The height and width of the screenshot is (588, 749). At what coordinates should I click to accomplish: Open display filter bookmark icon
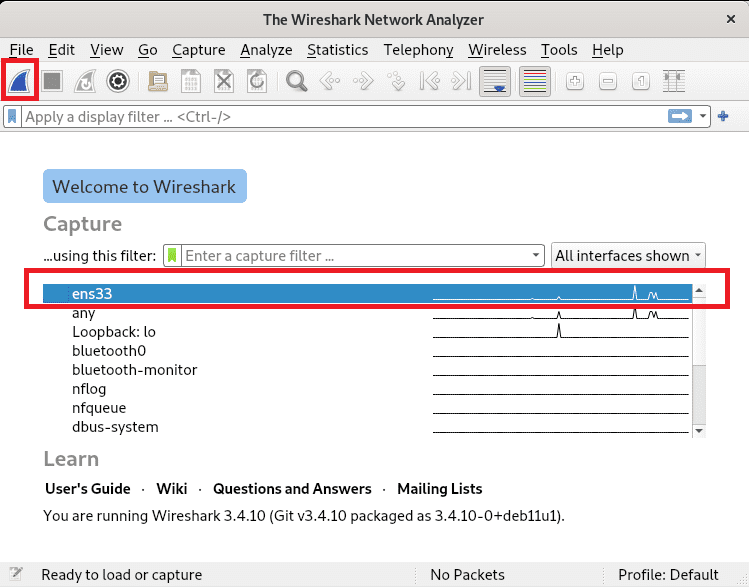click(x=12, y=117)
